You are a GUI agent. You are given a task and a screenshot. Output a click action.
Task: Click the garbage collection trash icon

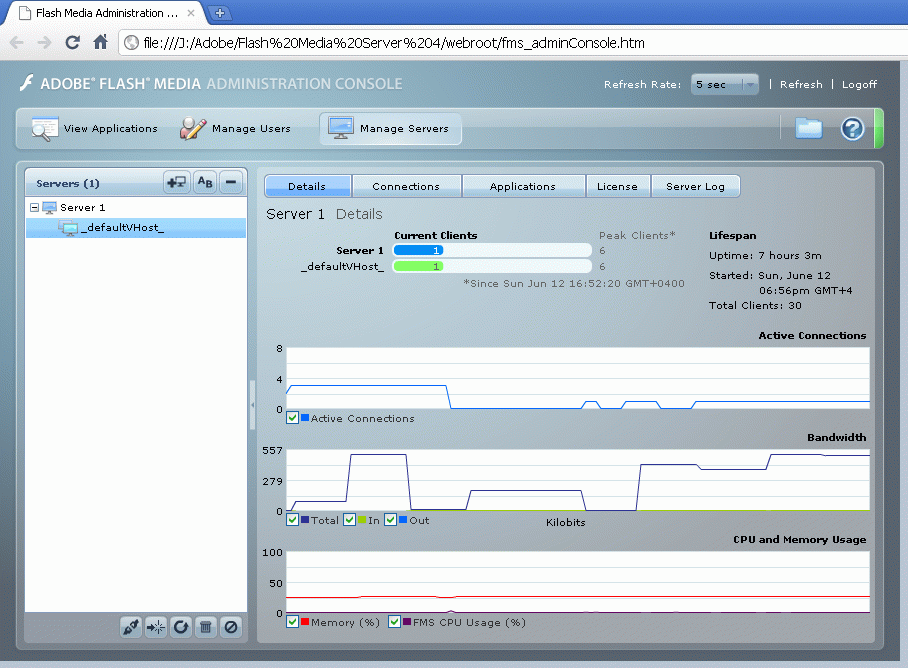206,627
